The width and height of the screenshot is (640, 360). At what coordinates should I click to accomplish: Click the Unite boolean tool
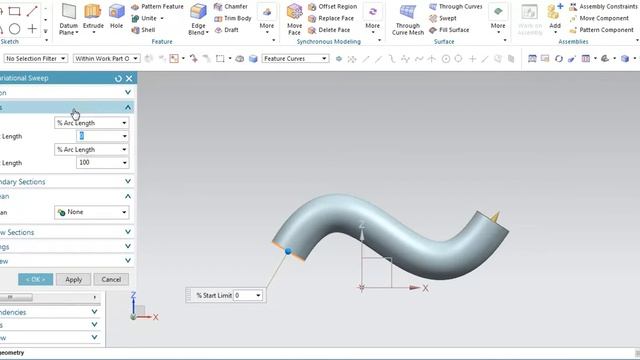[144, 18]
